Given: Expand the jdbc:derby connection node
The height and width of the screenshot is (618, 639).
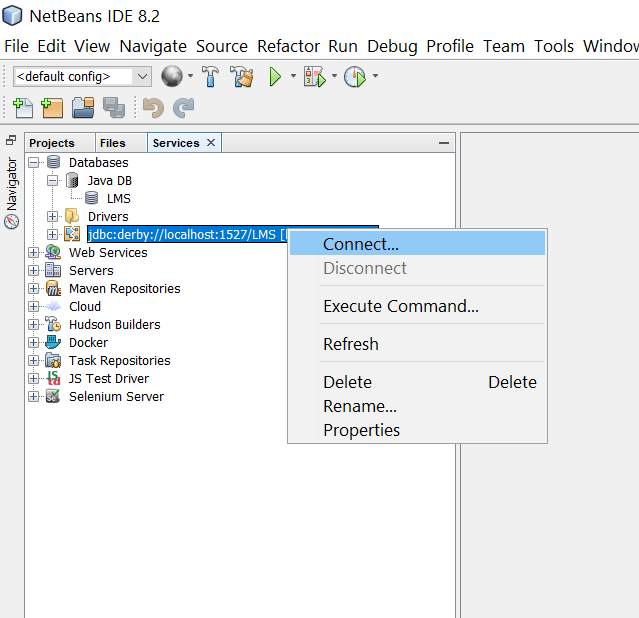Looking at the screenshot, I should click(52, 234).
